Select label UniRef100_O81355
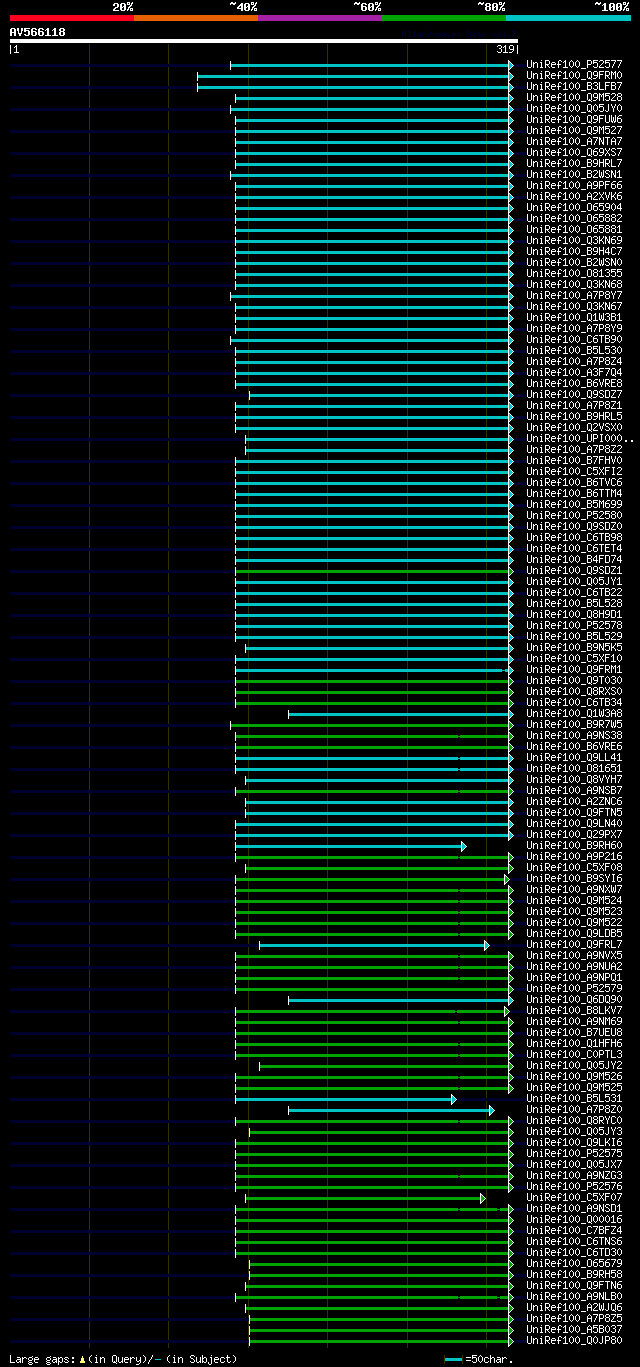This screenshot has width=640, height=1367. coord(574,274)
